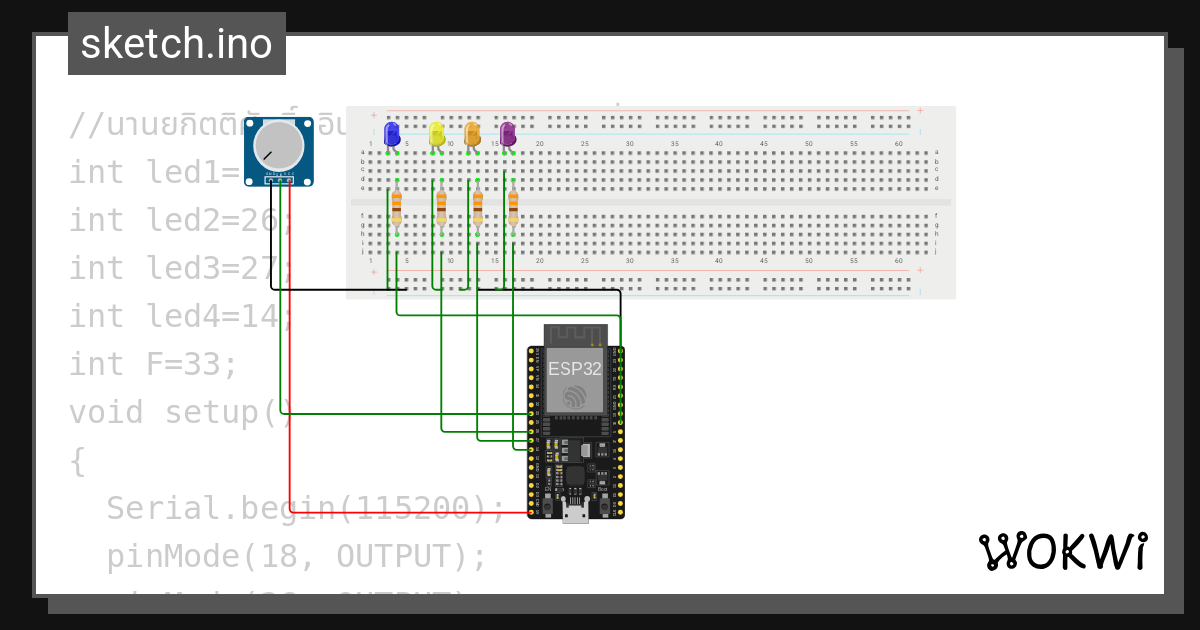Viewport: 1200px width, 630px height.
Task: Select the resistor under the yellow LED
Action: (x=442, y=207)
